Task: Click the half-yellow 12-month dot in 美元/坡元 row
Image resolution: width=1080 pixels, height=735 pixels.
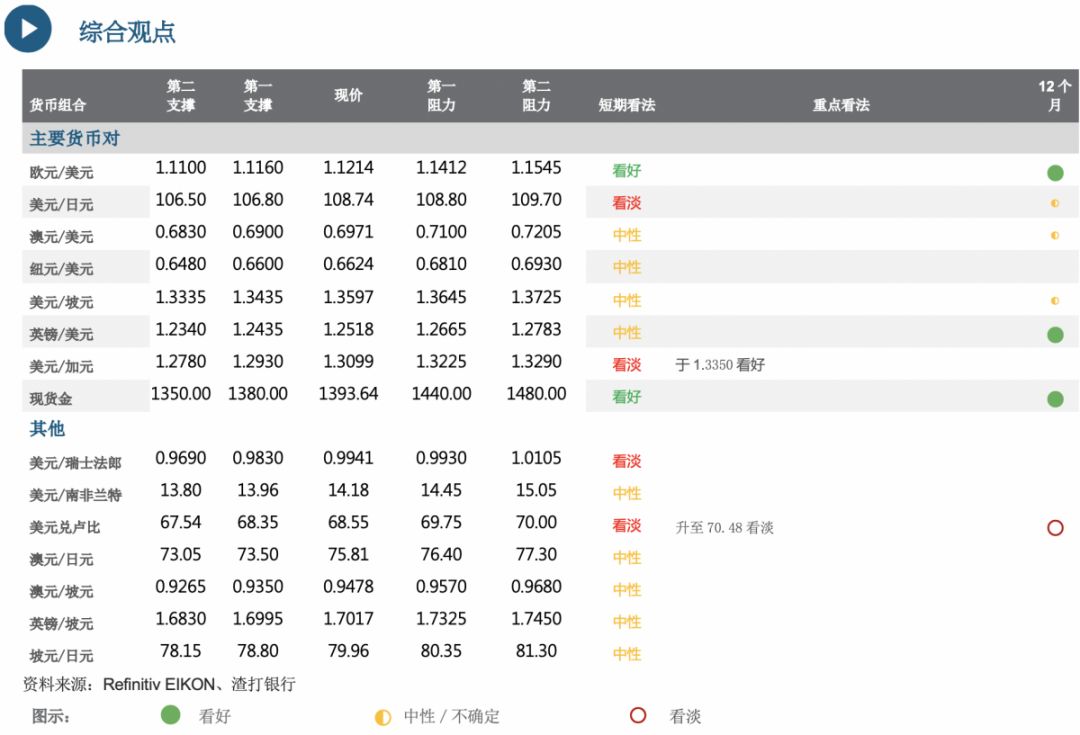Action: [x=1055, y=301]
